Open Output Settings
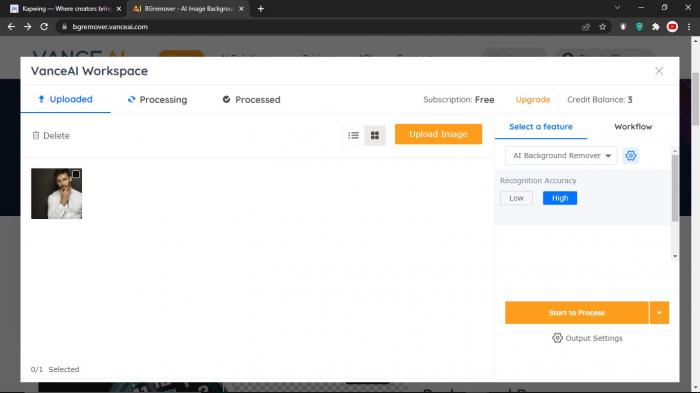 coord(587,338)
